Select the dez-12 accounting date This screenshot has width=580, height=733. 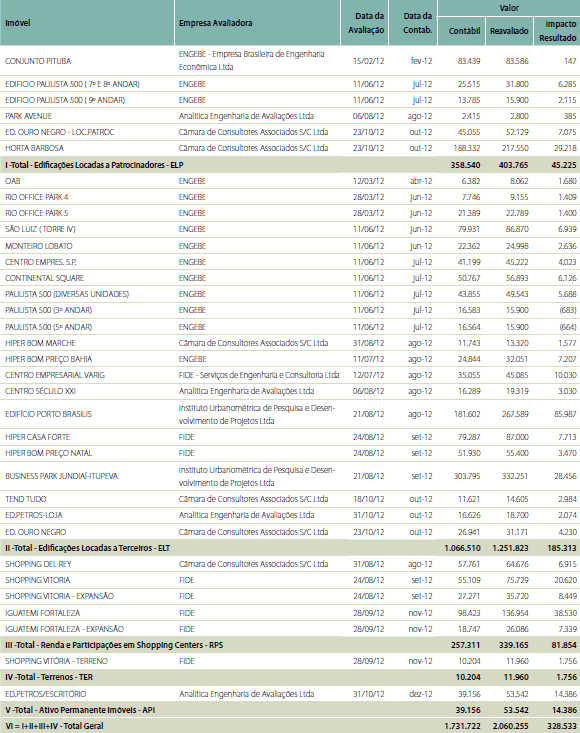(x=421, y=694)
